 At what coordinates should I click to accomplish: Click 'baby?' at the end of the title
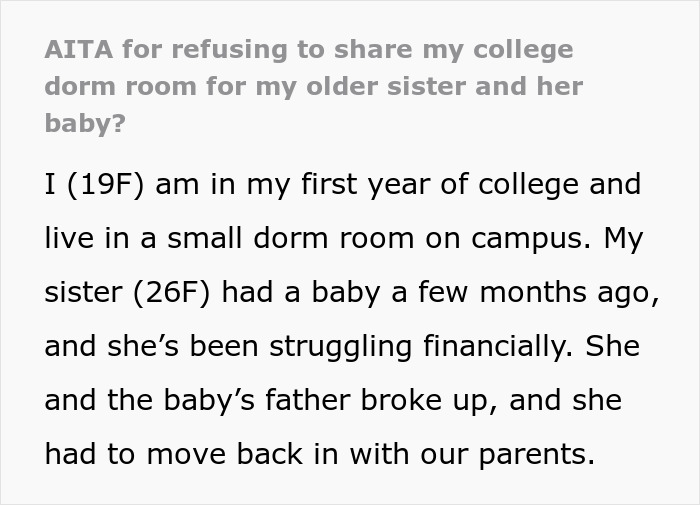tap(86, 123)
